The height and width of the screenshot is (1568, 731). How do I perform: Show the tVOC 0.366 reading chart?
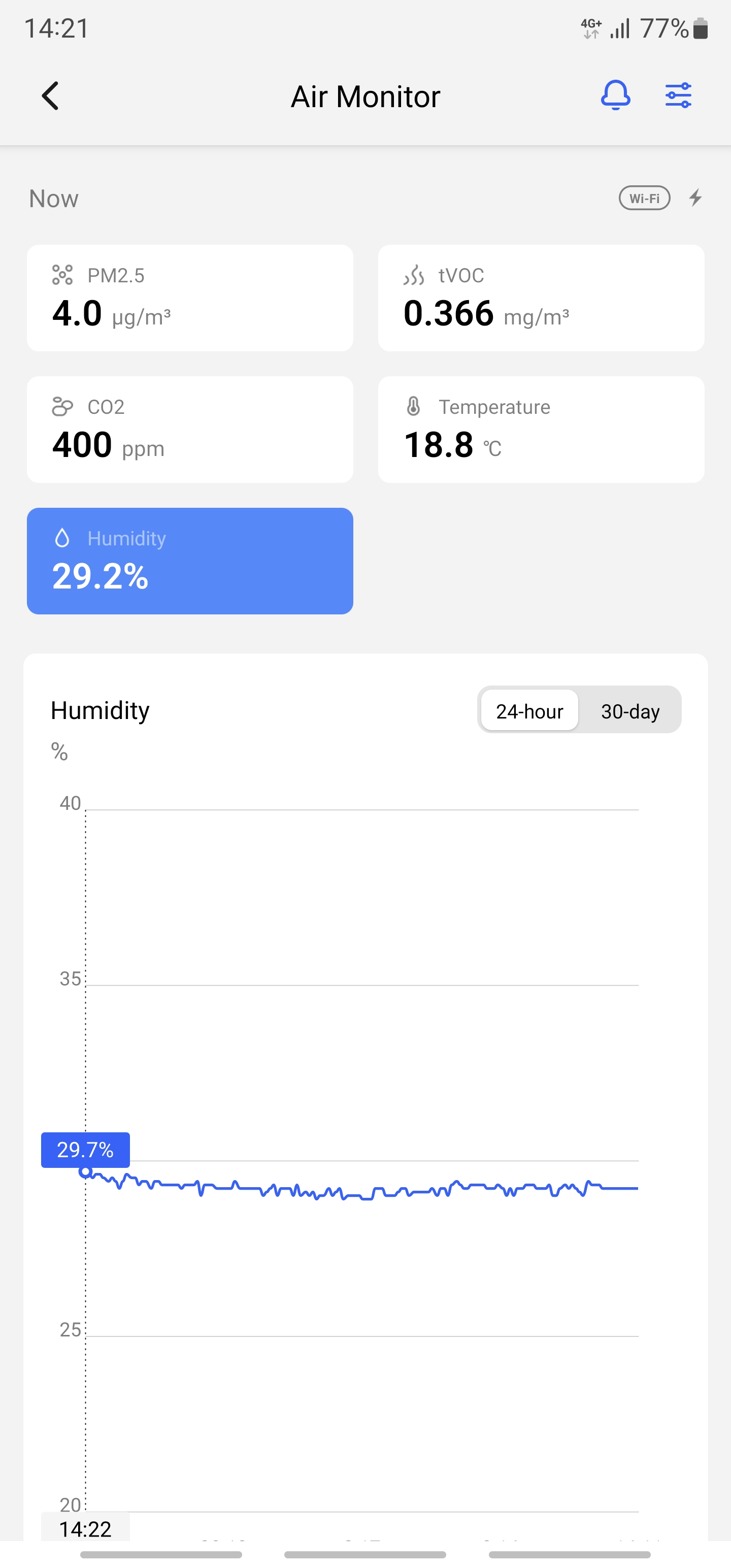point(541,298)
